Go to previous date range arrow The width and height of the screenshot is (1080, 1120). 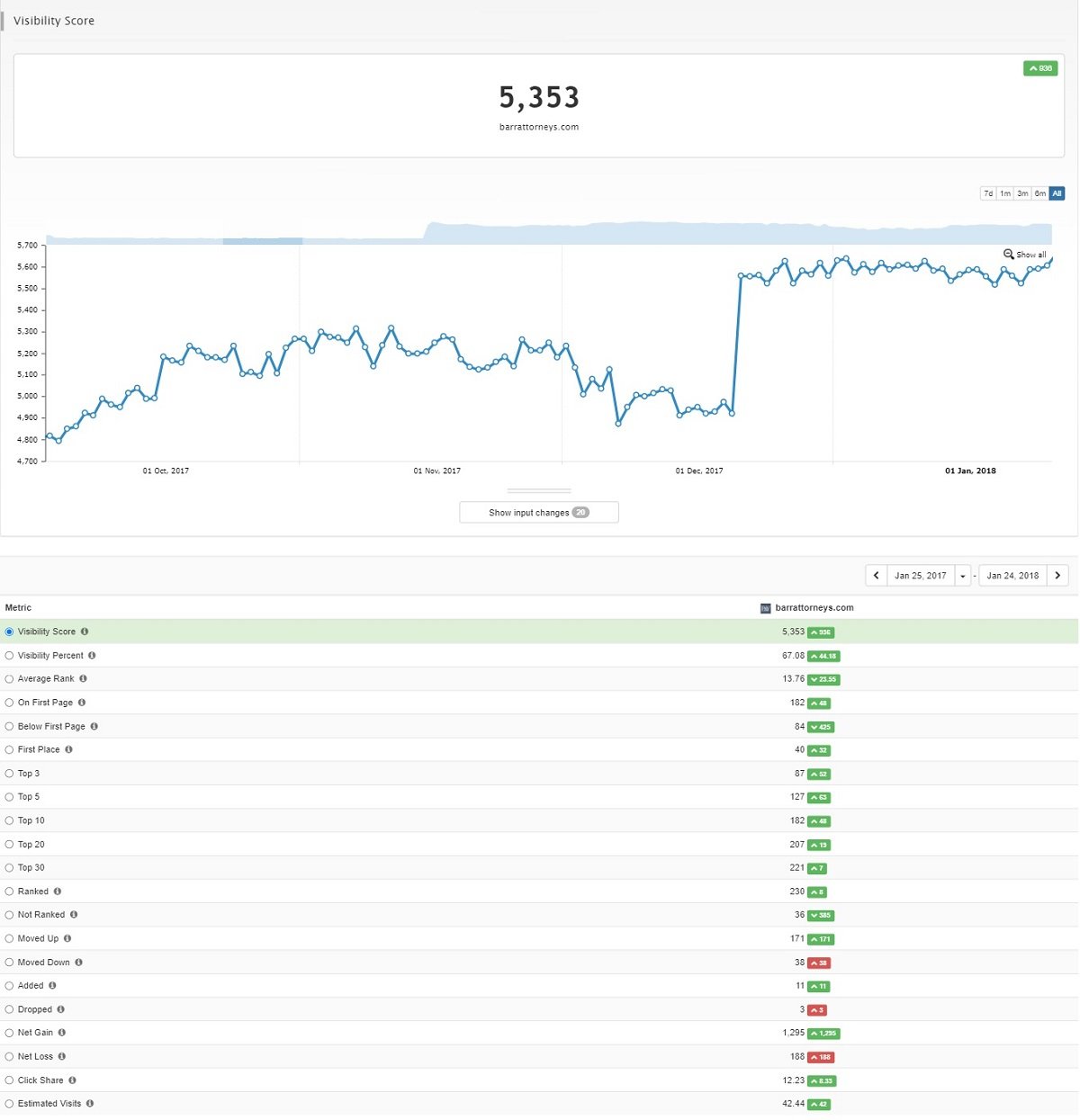[876, 576]
